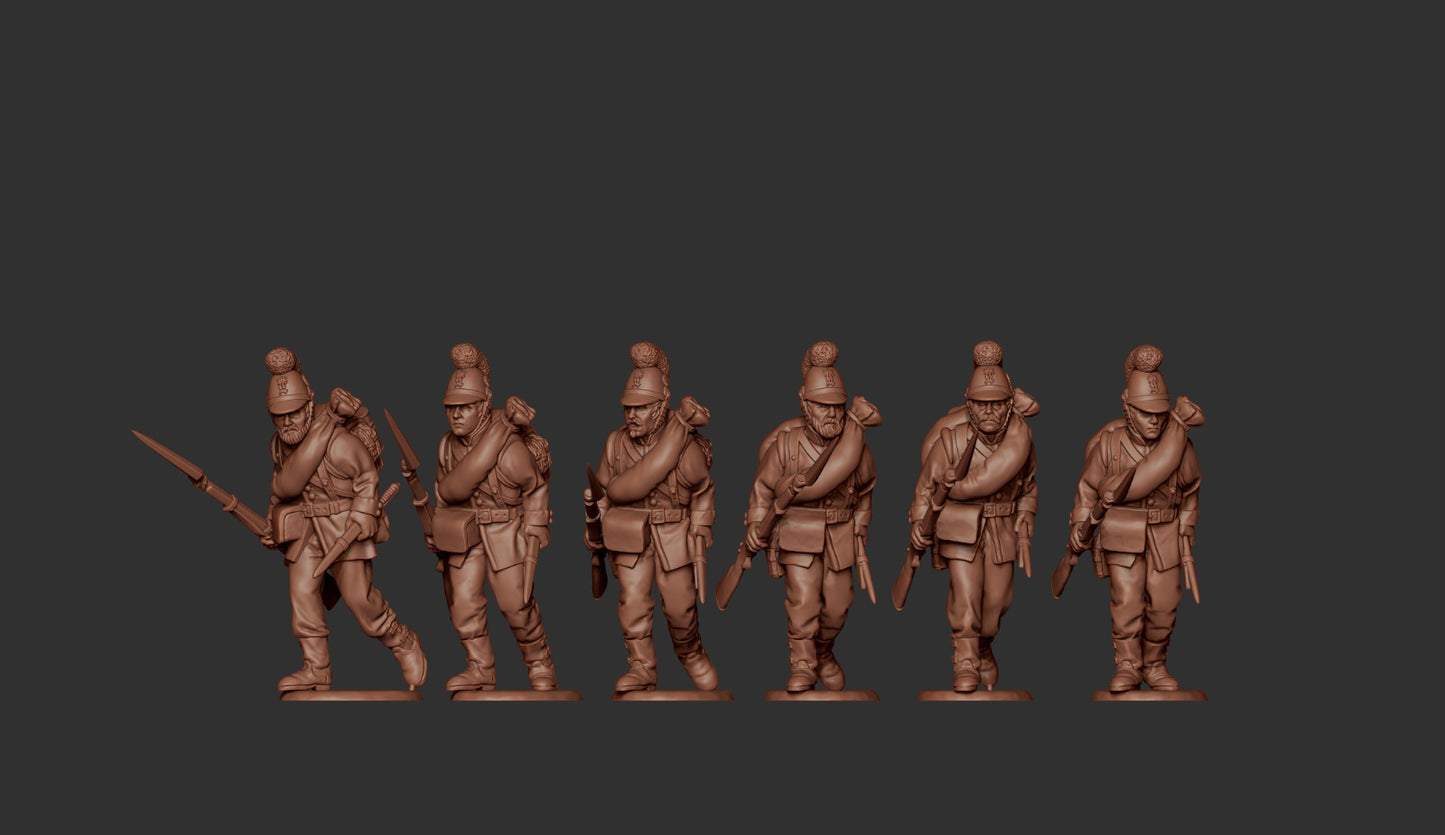Screen dimensions: 1445x835
Task: Click the fifth soldier's shako badge
Action: (x=989, y=378)
